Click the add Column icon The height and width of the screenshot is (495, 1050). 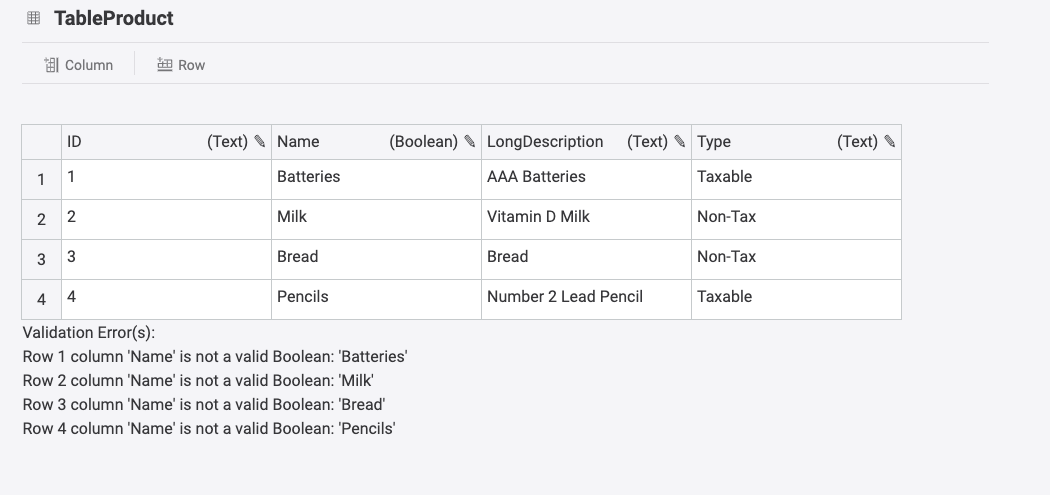(52, 65)
